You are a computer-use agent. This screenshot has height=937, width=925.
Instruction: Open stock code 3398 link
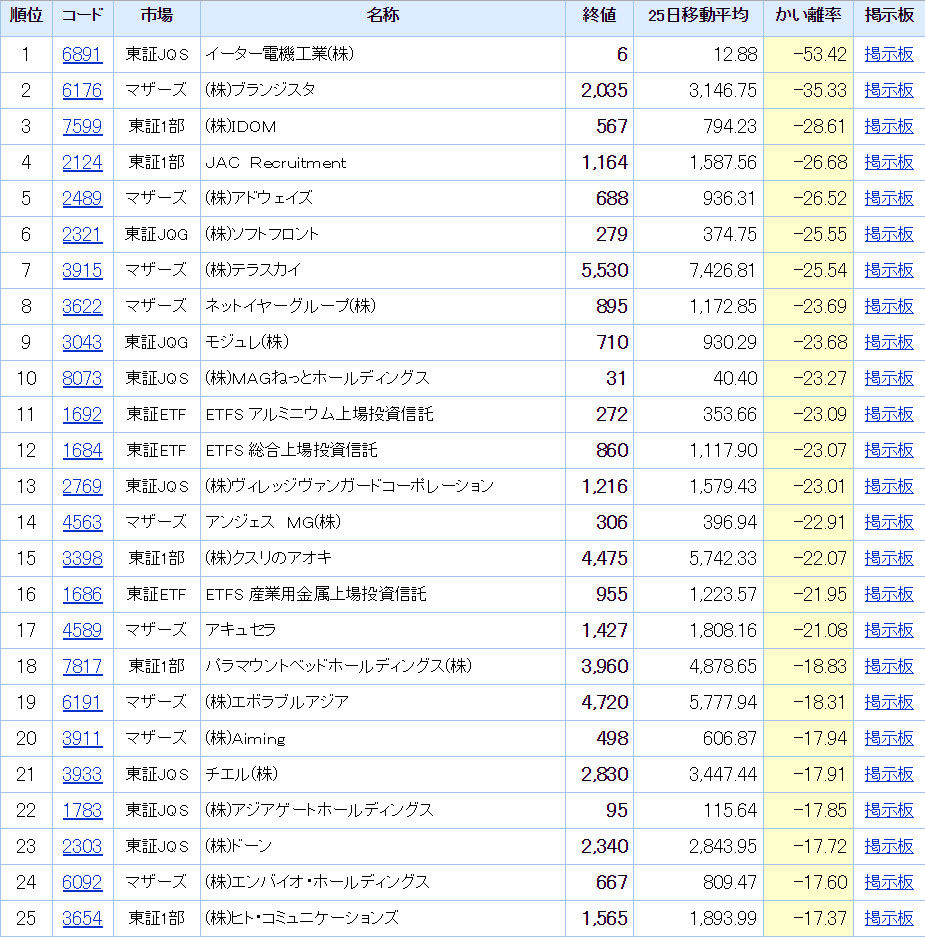82,558
